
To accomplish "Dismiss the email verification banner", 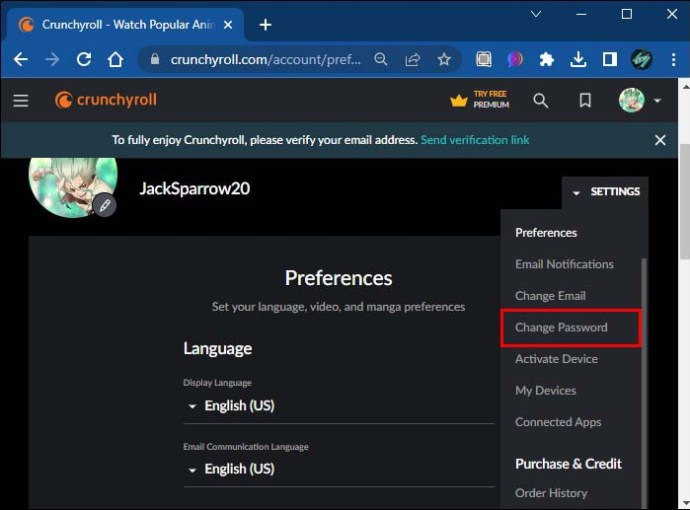I will click(660, 140).
